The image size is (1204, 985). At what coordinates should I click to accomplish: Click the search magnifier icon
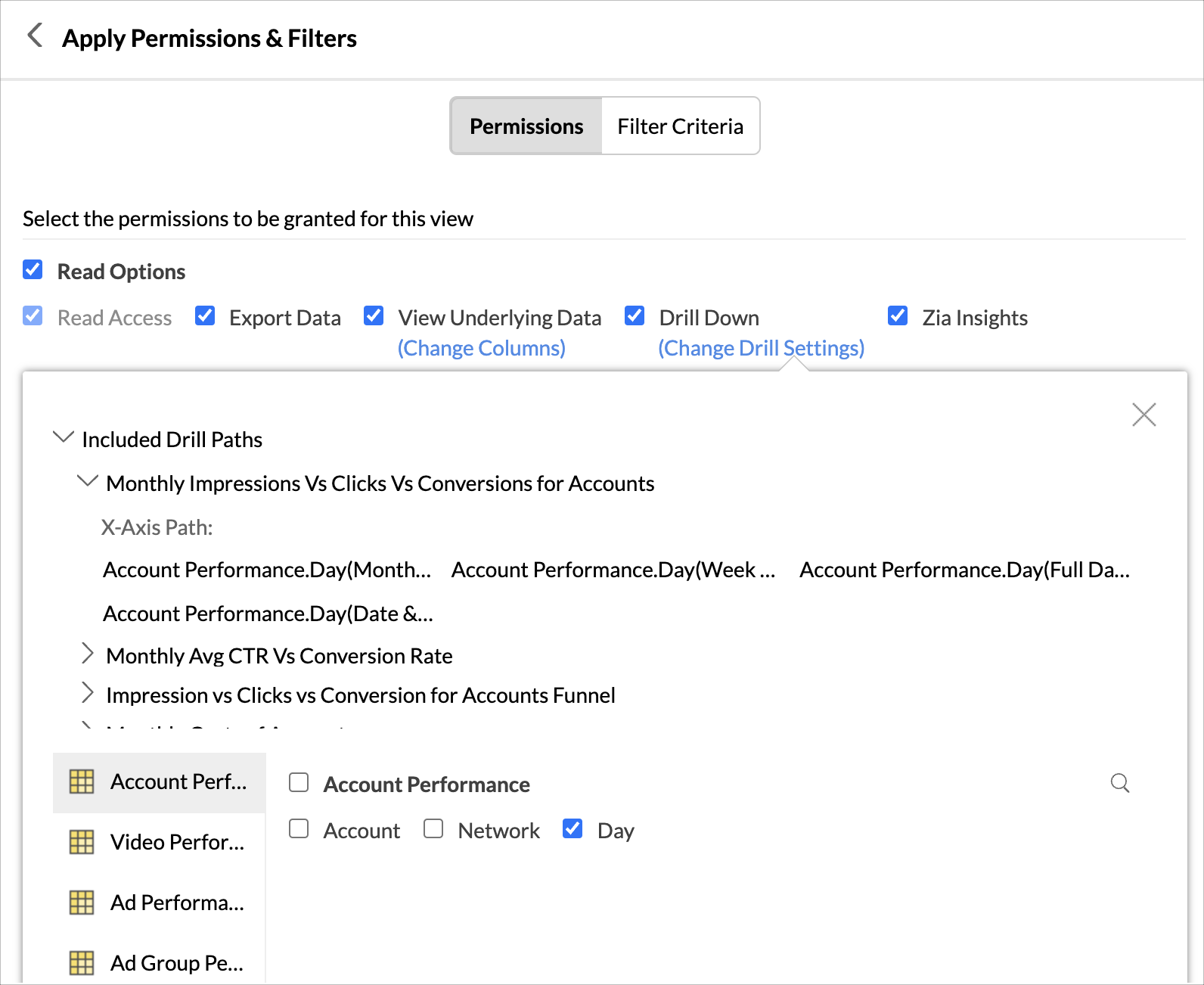click(x=1120, y=783)
